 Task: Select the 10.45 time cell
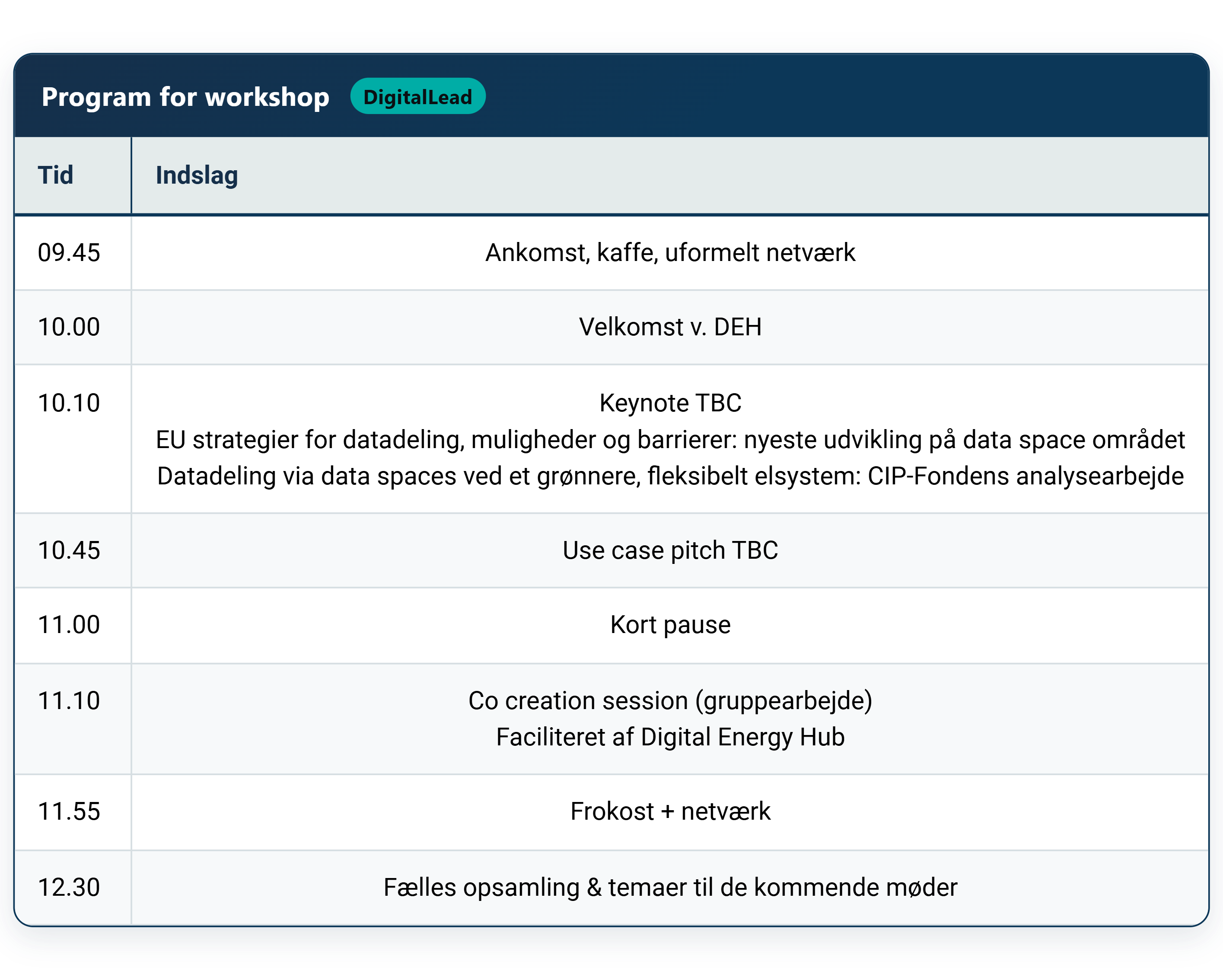click(69, 549)
